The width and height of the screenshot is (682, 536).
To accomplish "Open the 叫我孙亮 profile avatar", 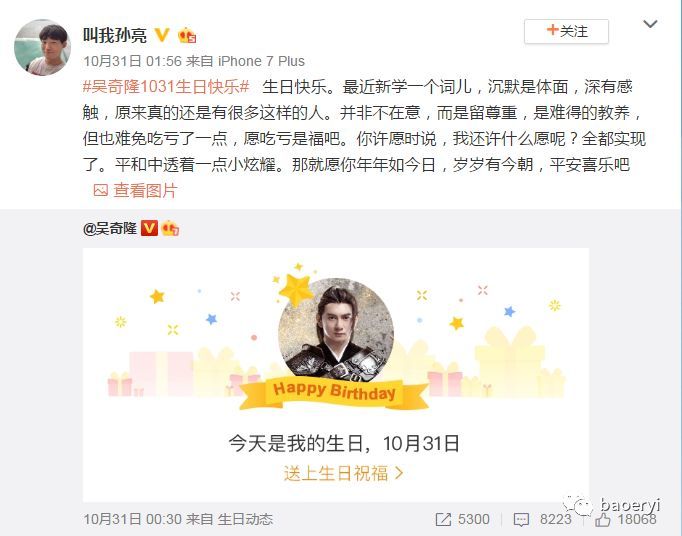I will tap(42, 47).
